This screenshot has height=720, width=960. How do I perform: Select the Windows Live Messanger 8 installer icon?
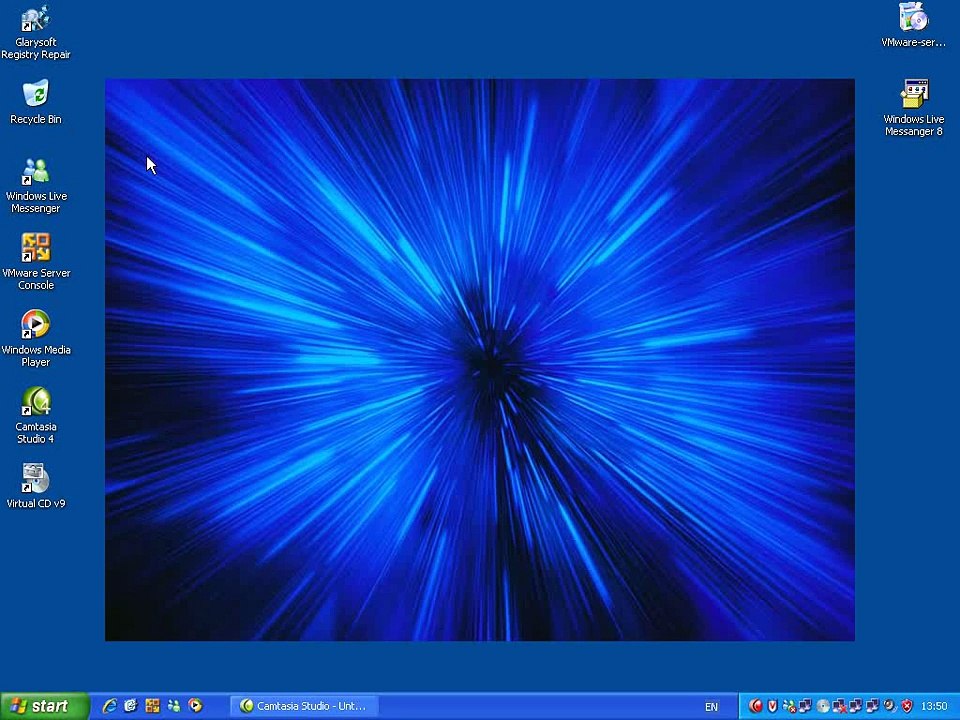[x=913, y=108]
